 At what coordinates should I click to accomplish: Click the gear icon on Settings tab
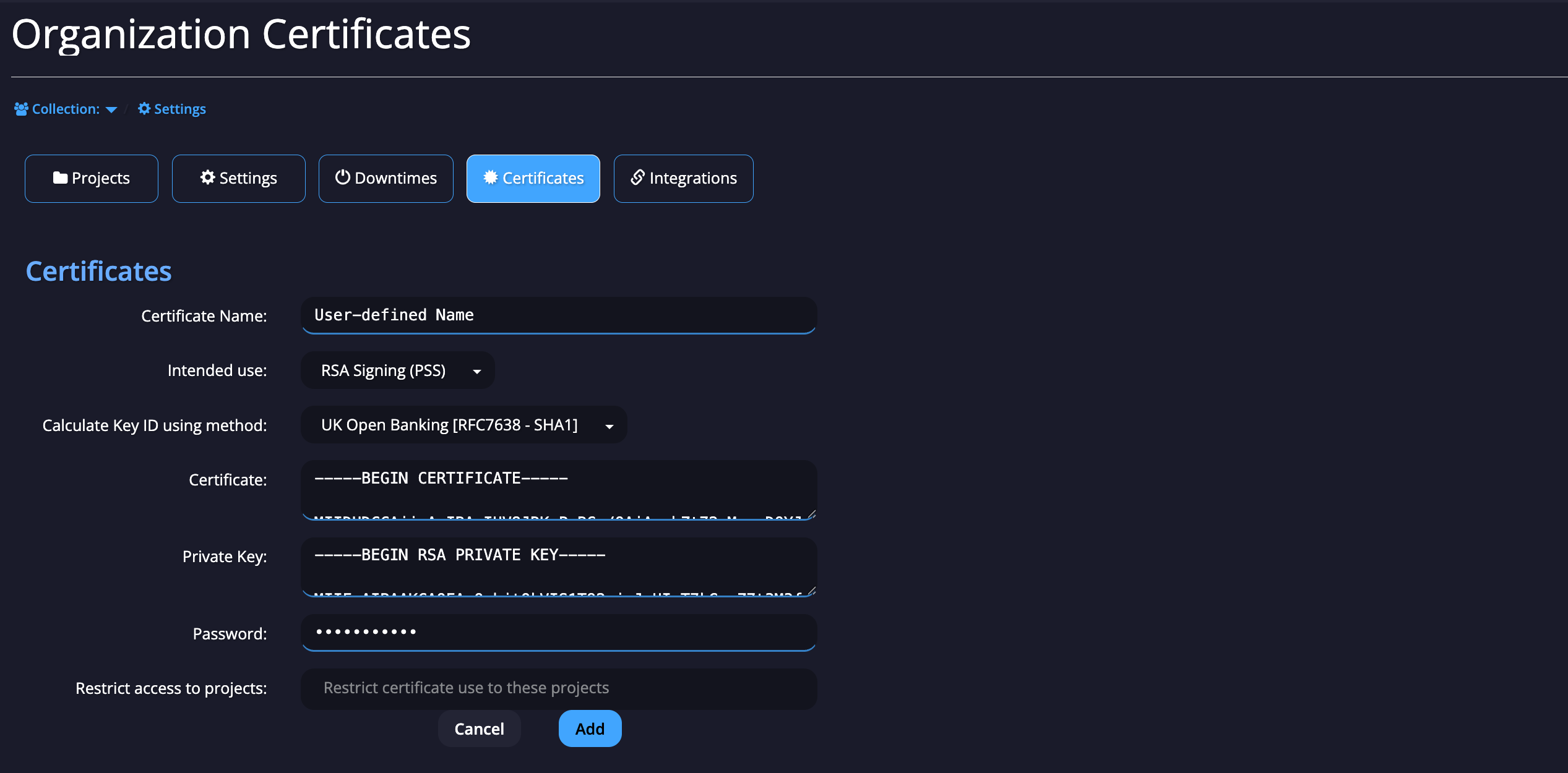click(208, 177)
